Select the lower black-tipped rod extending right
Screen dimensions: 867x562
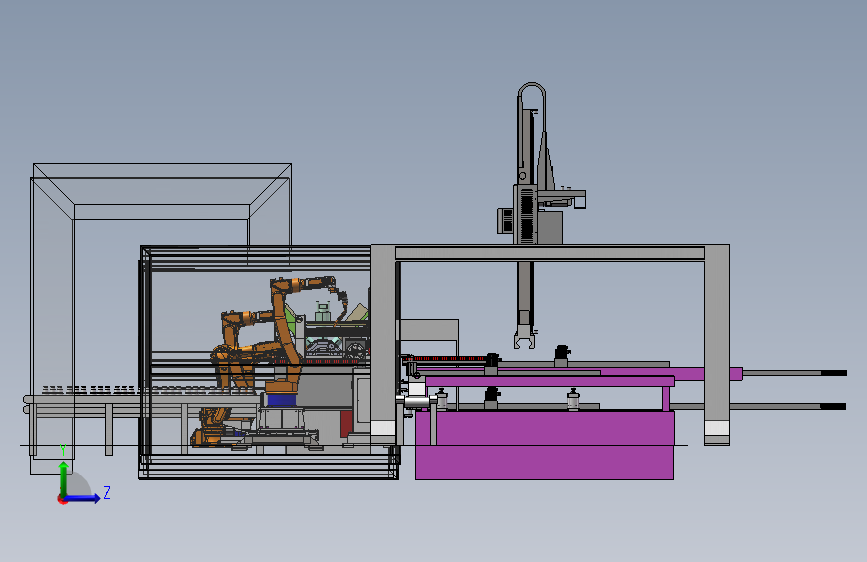pyautogui.click(x=758, y=407)
